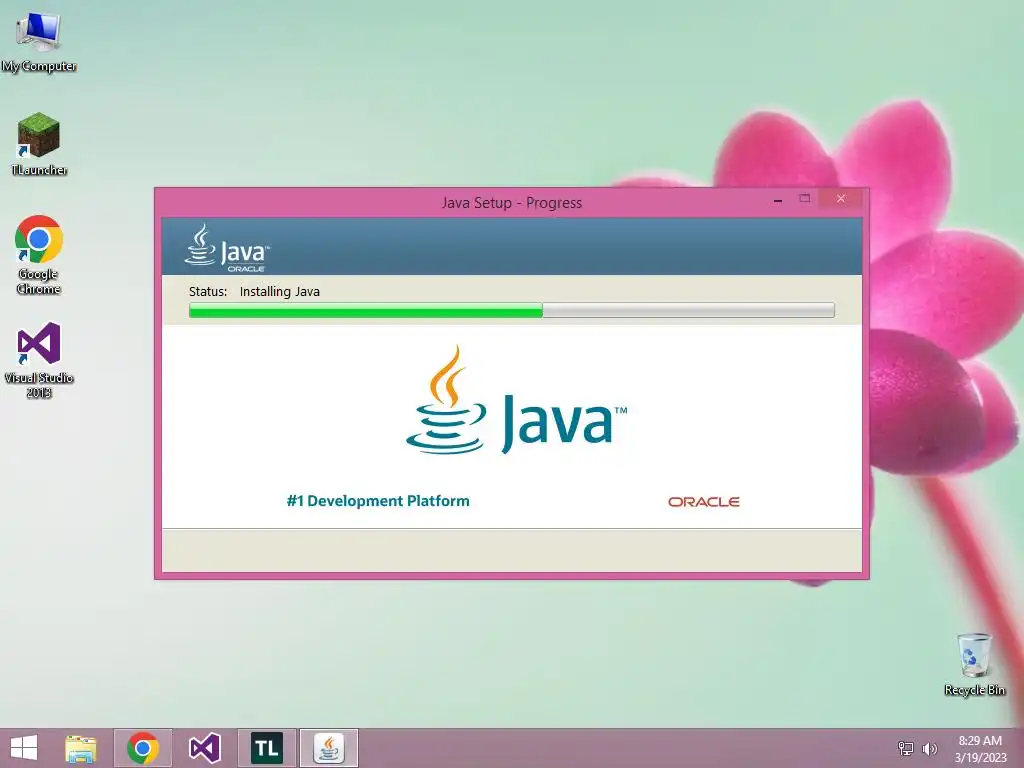Click the "#1 Development Platform" text
The height and width of the screenshot is (768, 1024).
(378, 501)
